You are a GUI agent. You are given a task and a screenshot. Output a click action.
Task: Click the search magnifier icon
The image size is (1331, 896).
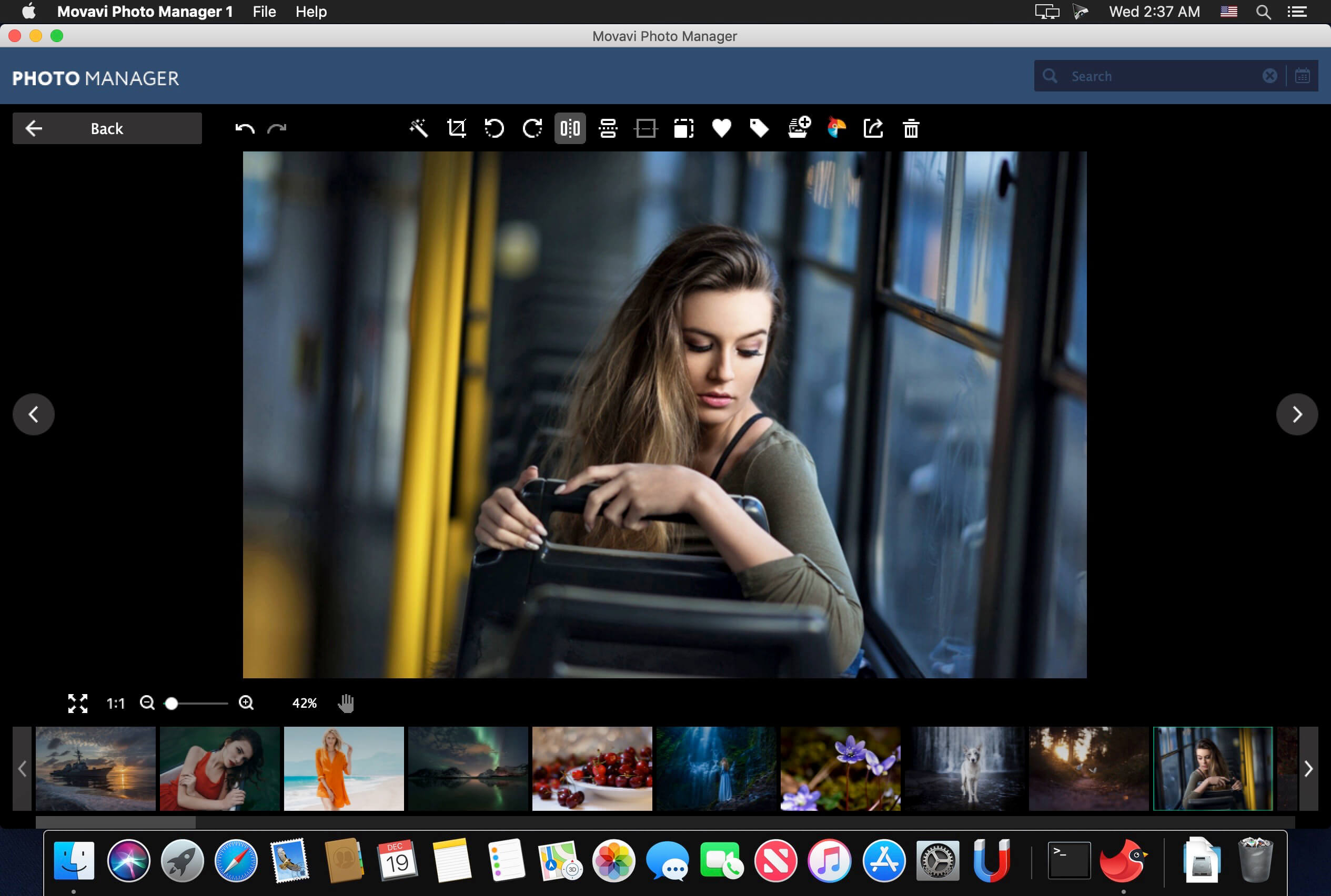[1050, 76]
